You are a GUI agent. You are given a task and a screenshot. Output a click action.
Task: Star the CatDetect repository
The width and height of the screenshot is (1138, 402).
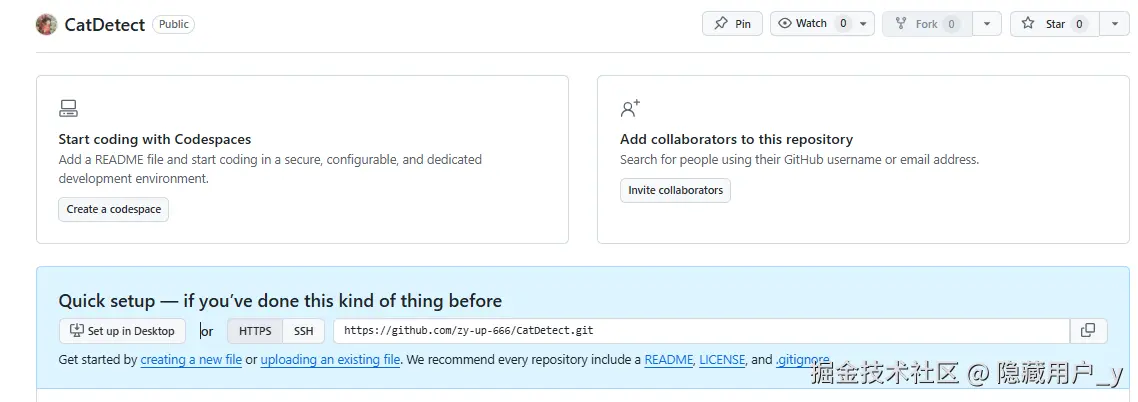tap(1054, 24)
